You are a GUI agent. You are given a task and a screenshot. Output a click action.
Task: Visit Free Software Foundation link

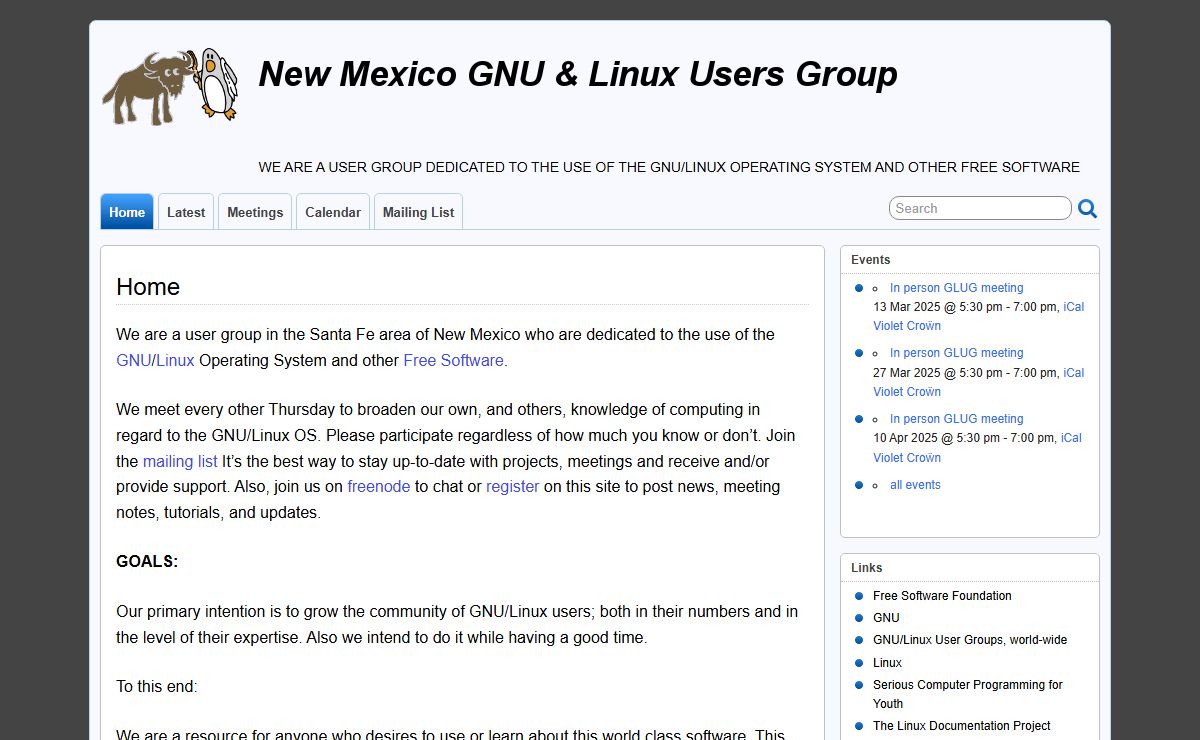[942, 596]
